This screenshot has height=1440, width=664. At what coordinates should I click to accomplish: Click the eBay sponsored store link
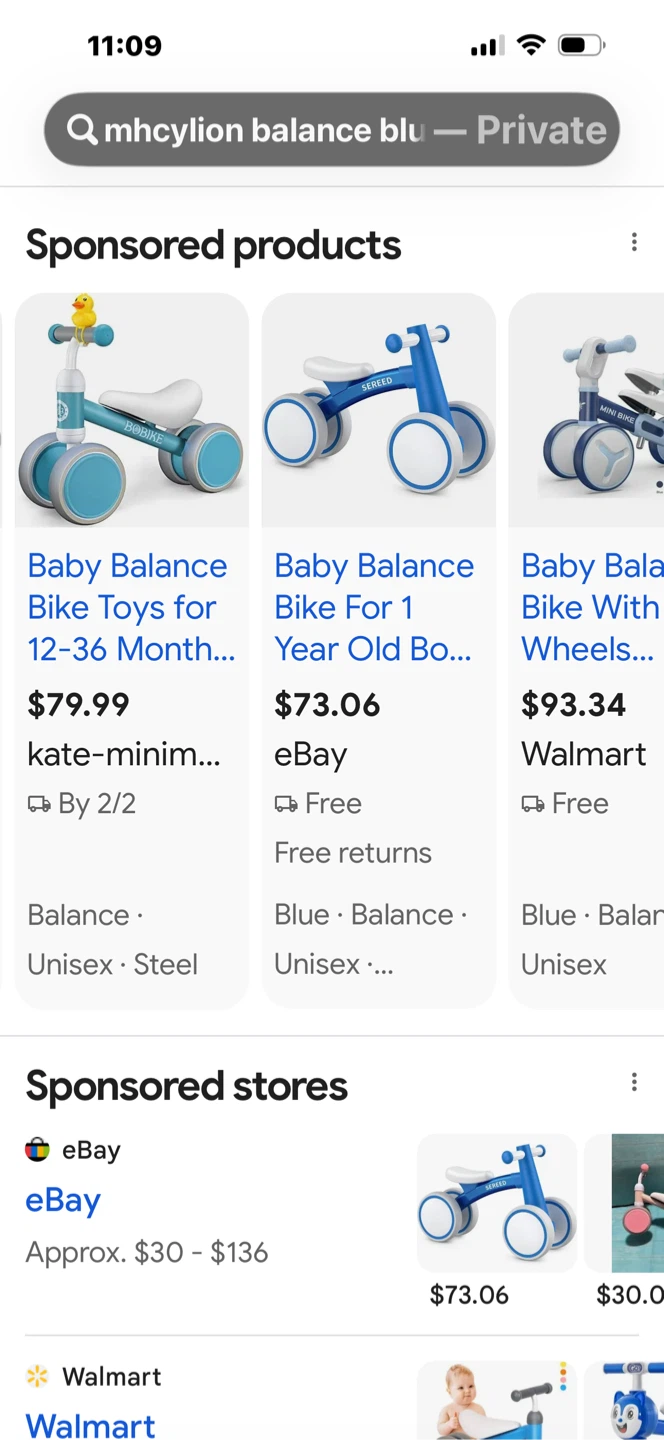[x=63, y=1200]
